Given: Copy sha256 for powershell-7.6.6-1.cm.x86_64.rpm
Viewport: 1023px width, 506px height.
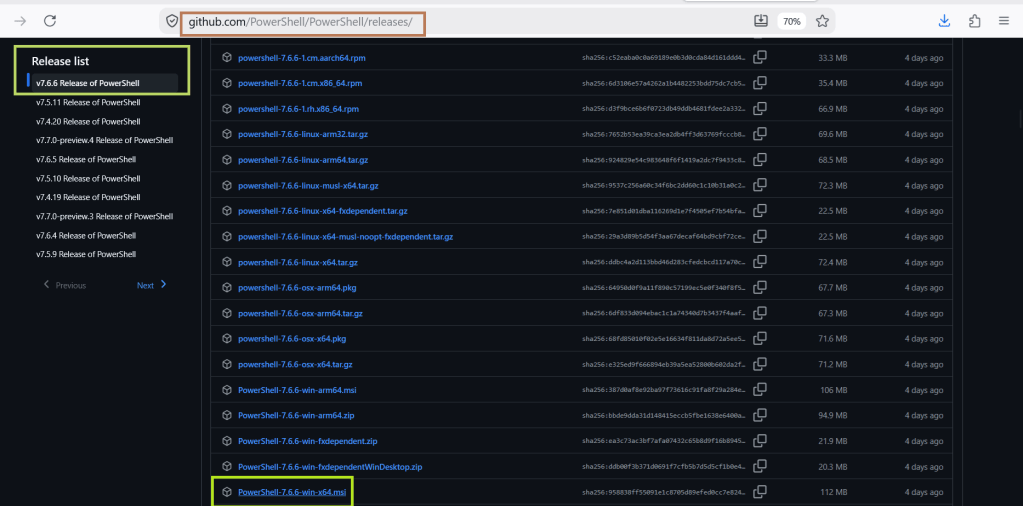Looking at the screenshot, I should 759,83.
